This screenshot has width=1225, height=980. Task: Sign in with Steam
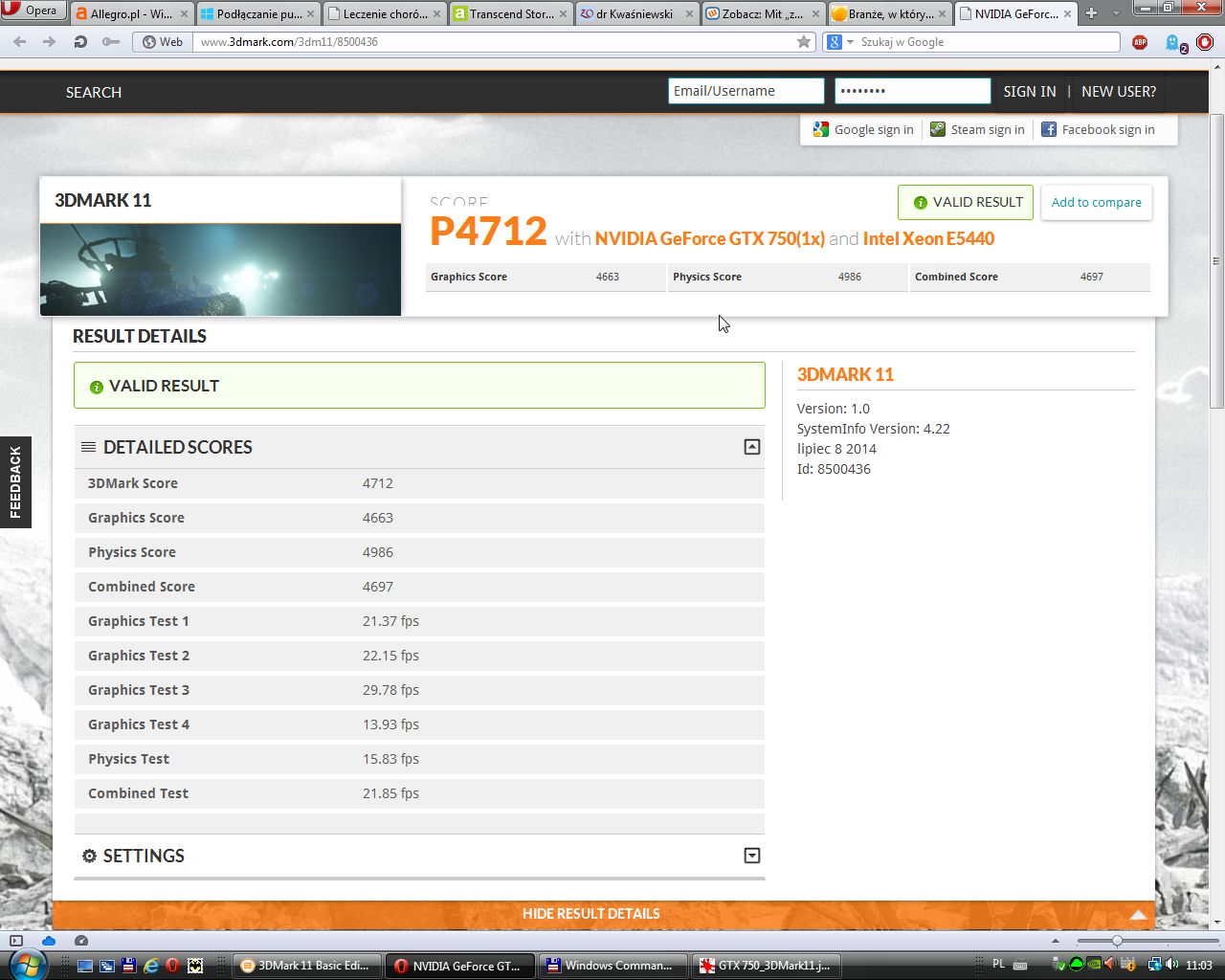977,130
